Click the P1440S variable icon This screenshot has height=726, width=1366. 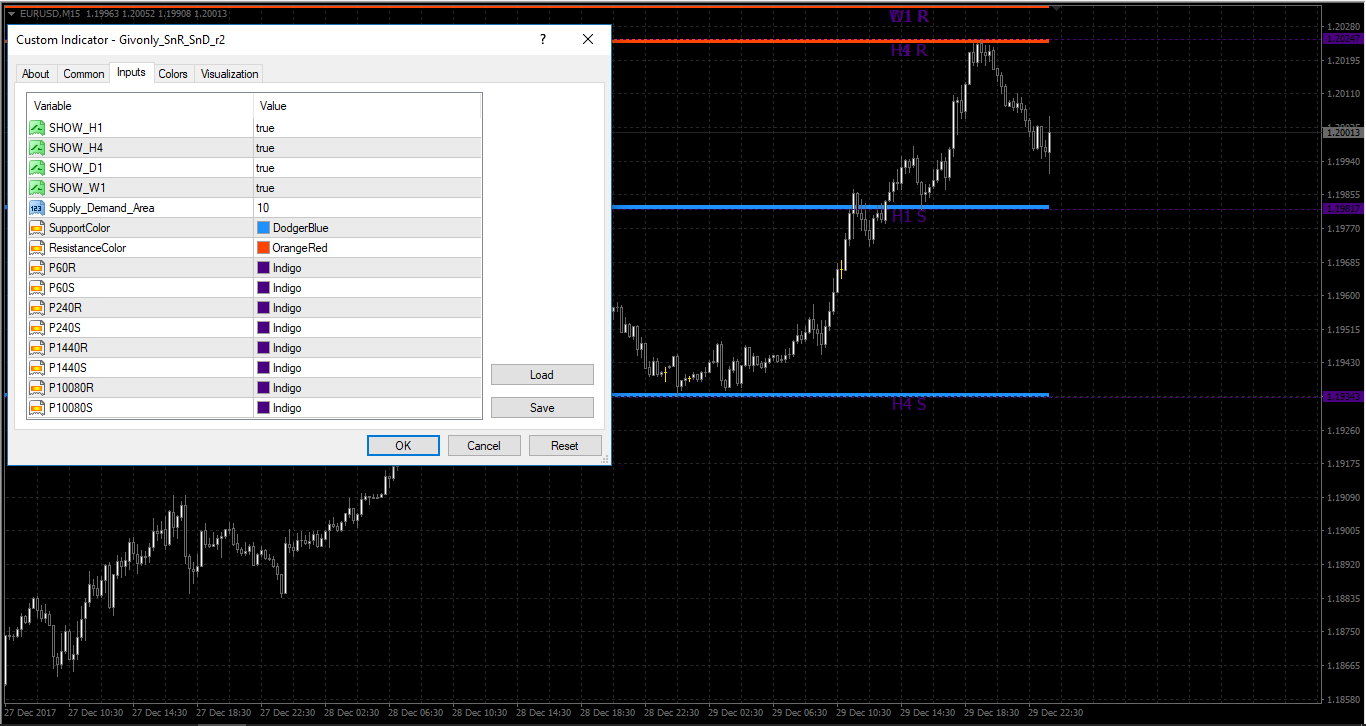[37, 368]
